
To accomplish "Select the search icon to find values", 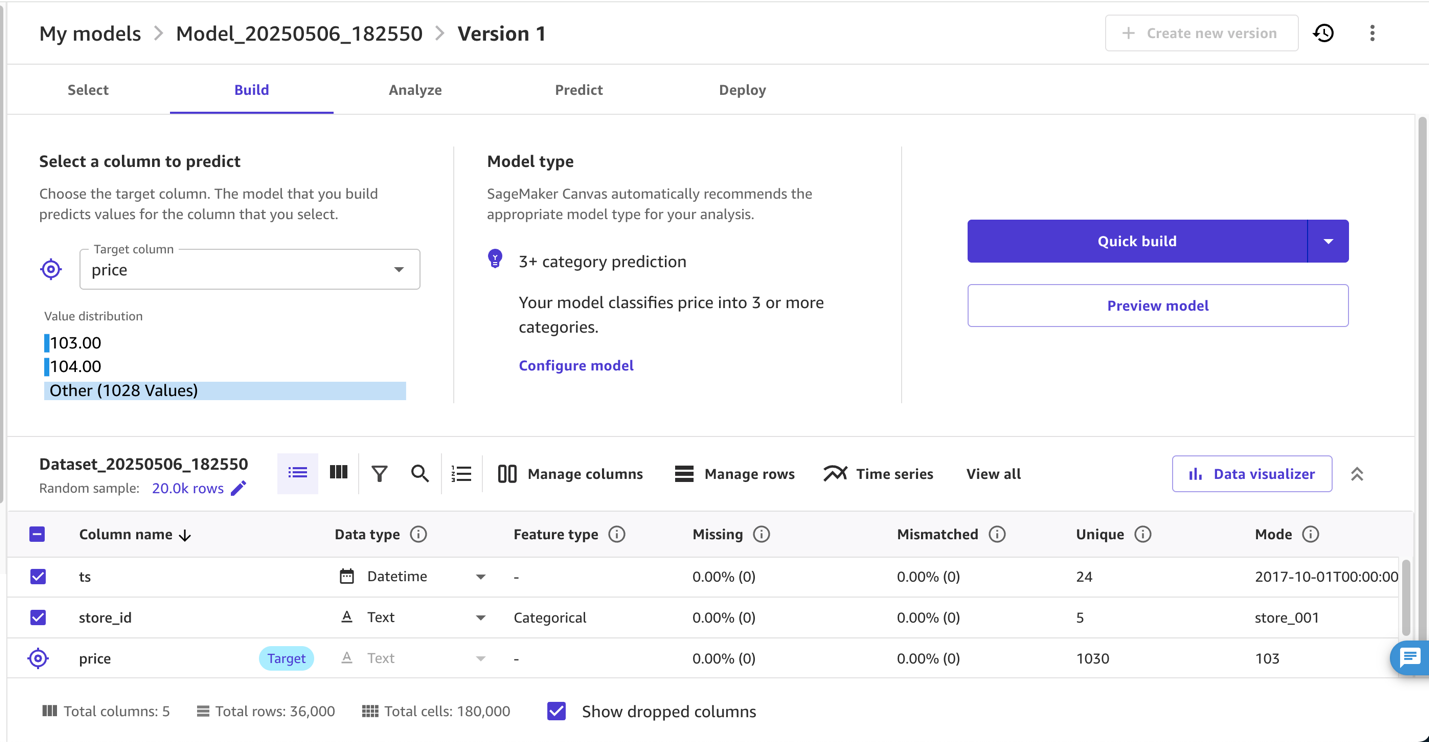I will 420,473.
